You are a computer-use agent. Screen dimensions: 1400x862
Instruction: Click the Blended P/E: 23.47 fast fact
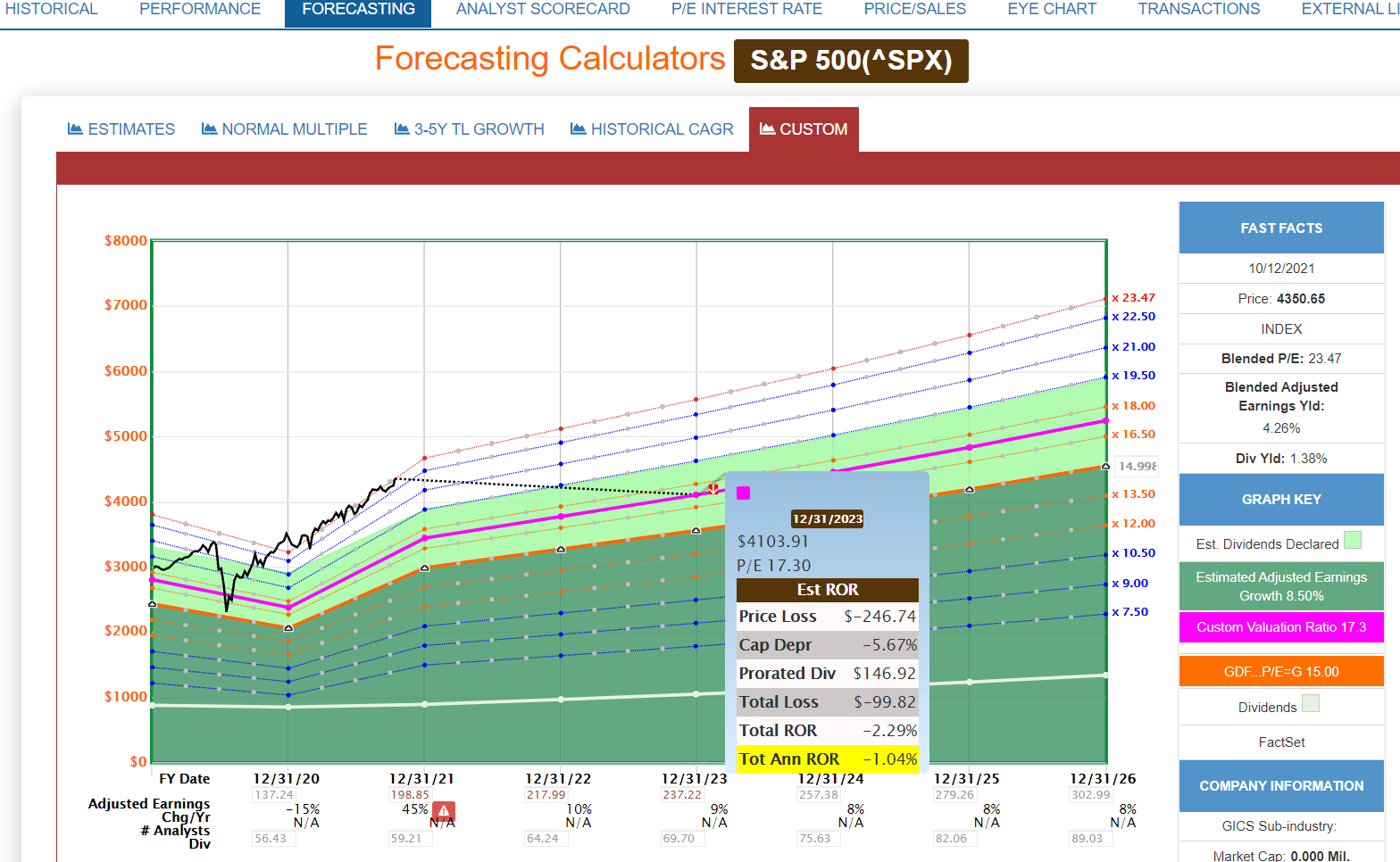point(1281,359)
